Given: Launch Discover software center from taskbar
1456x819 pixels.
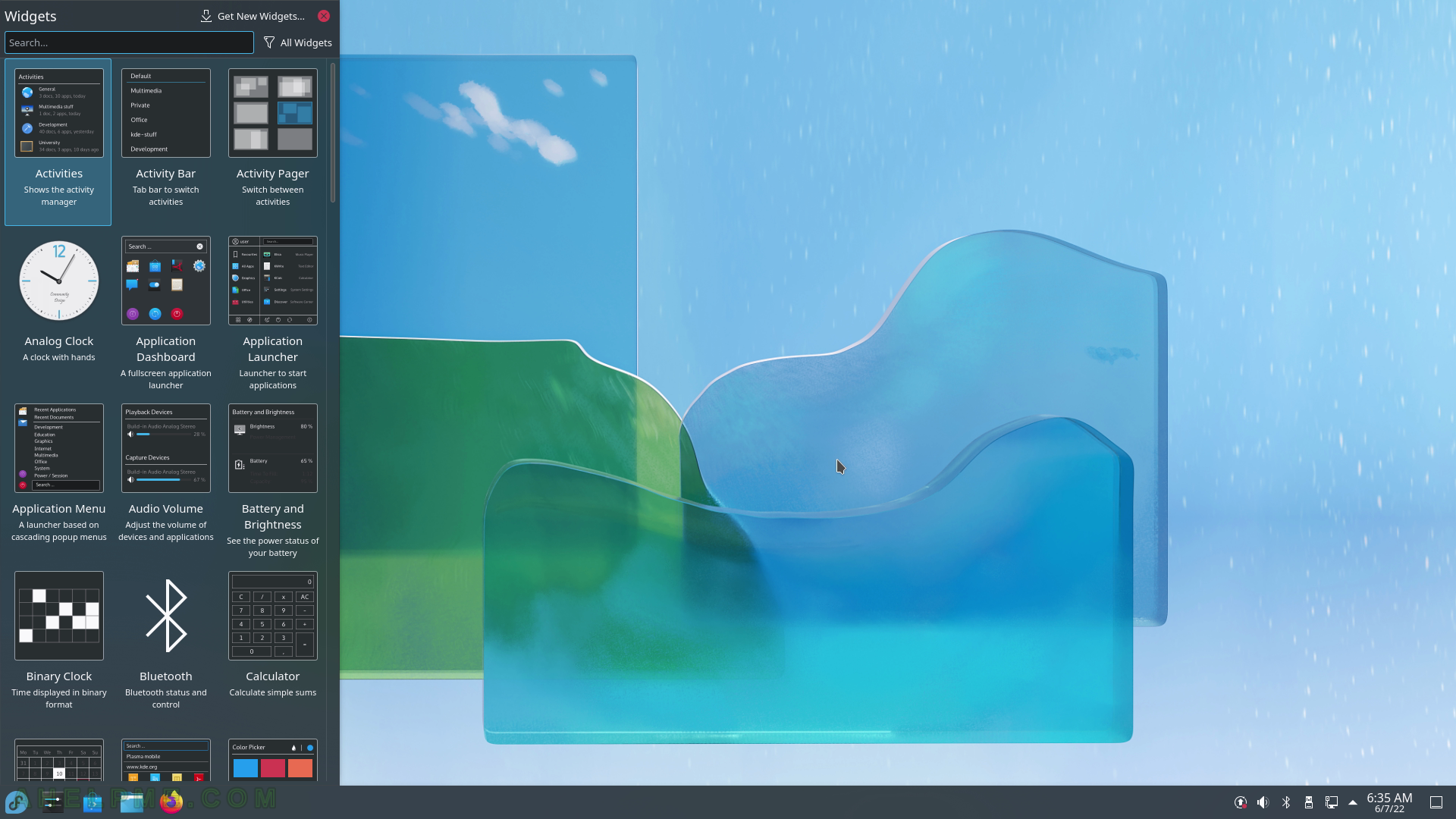Looking at the screenshot, I should coord(93,802).
